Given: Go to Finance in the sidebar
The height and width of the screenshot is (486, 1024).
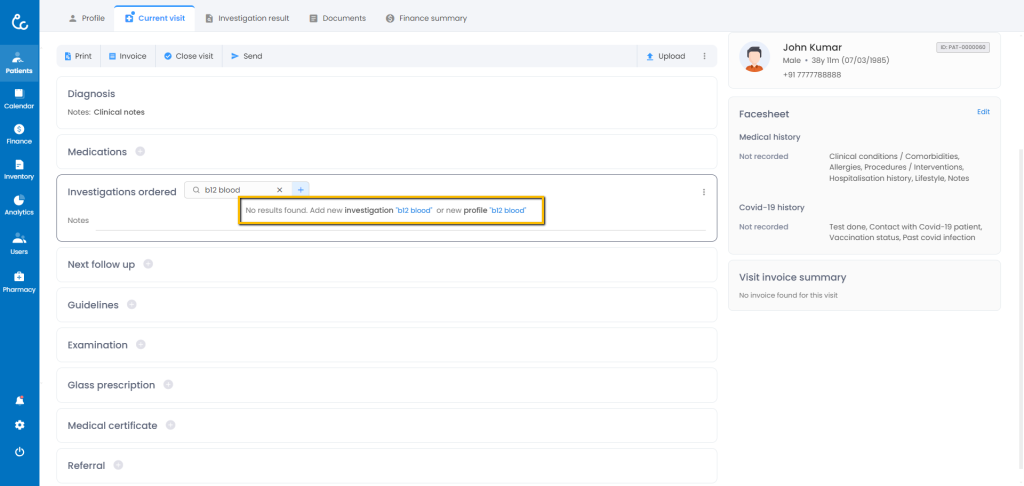Looking at the screenshot, I should (19, 133).
